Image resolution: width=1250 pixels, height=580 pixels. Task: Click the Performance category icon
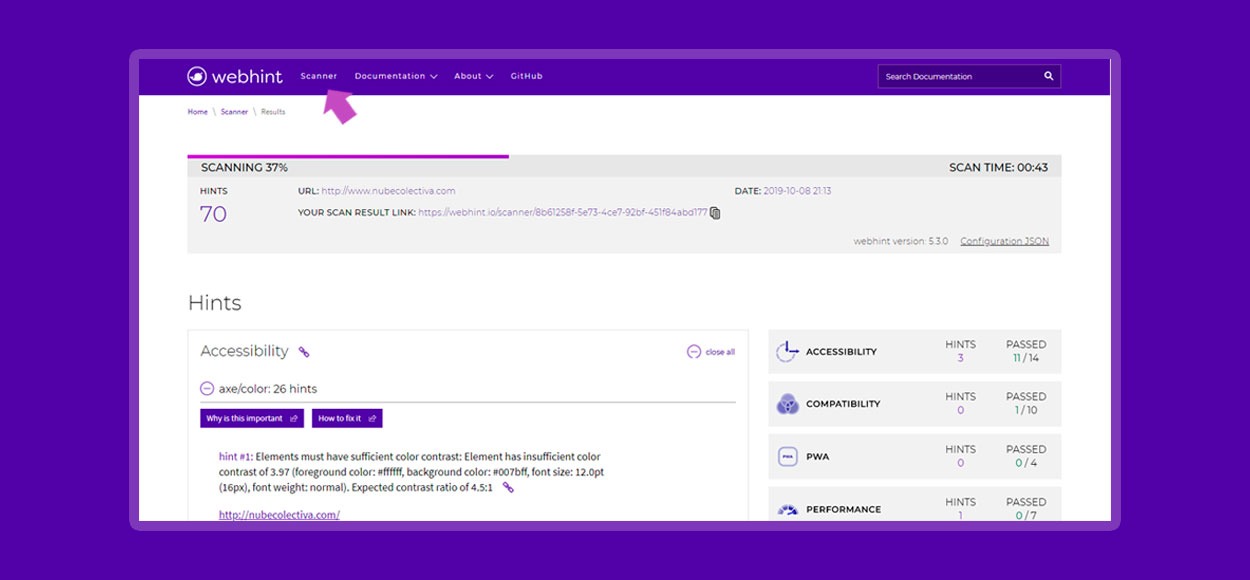click(x=788, y=510)
